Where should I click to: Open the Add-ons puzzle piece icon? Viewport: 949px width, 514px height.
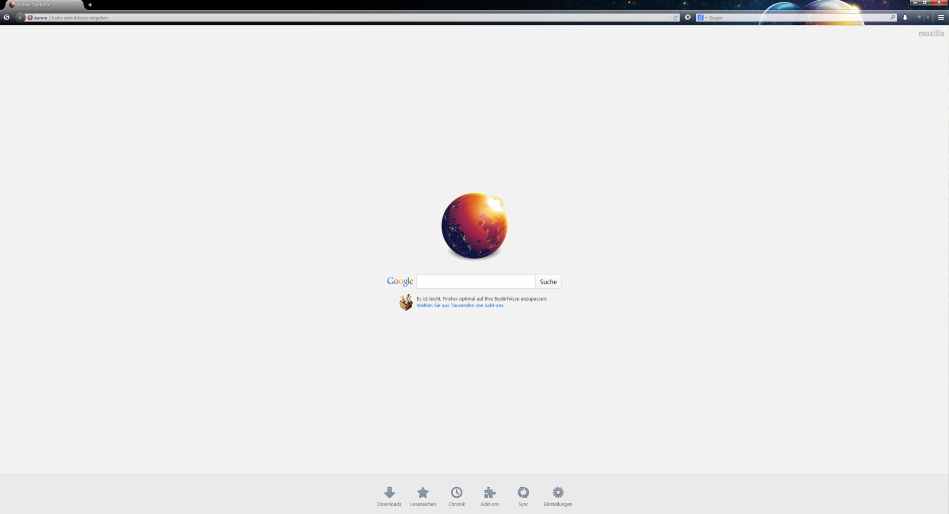(x=490, y=492)
